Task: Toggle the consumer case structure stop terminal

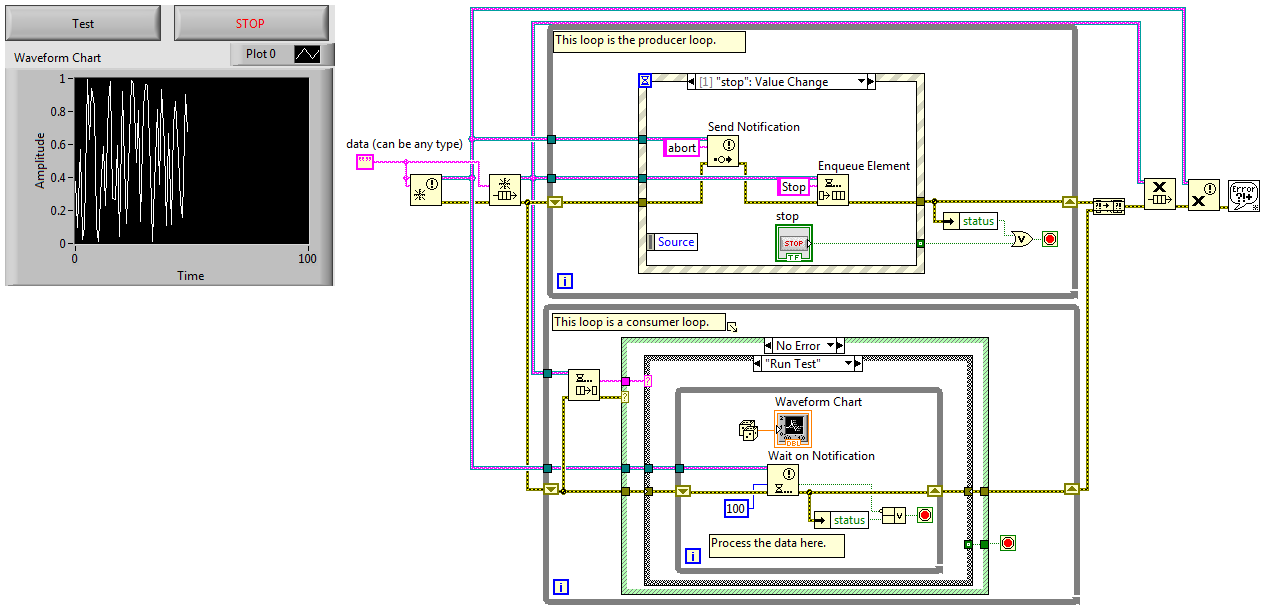Action: [x=1008, y=543]
